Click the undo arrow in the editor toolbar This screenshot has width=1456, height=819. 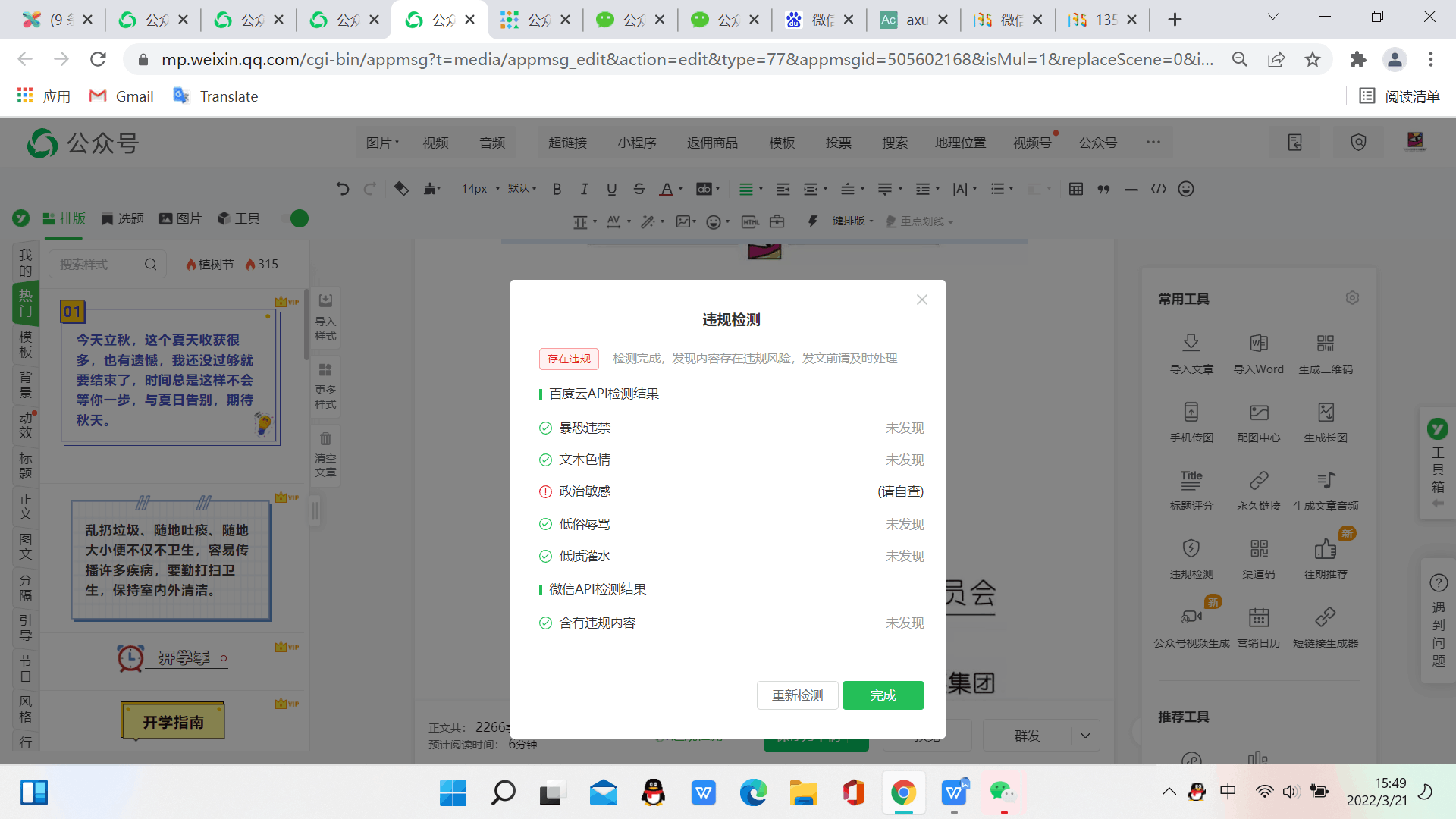pyautogui.click(x=343, y=189)
